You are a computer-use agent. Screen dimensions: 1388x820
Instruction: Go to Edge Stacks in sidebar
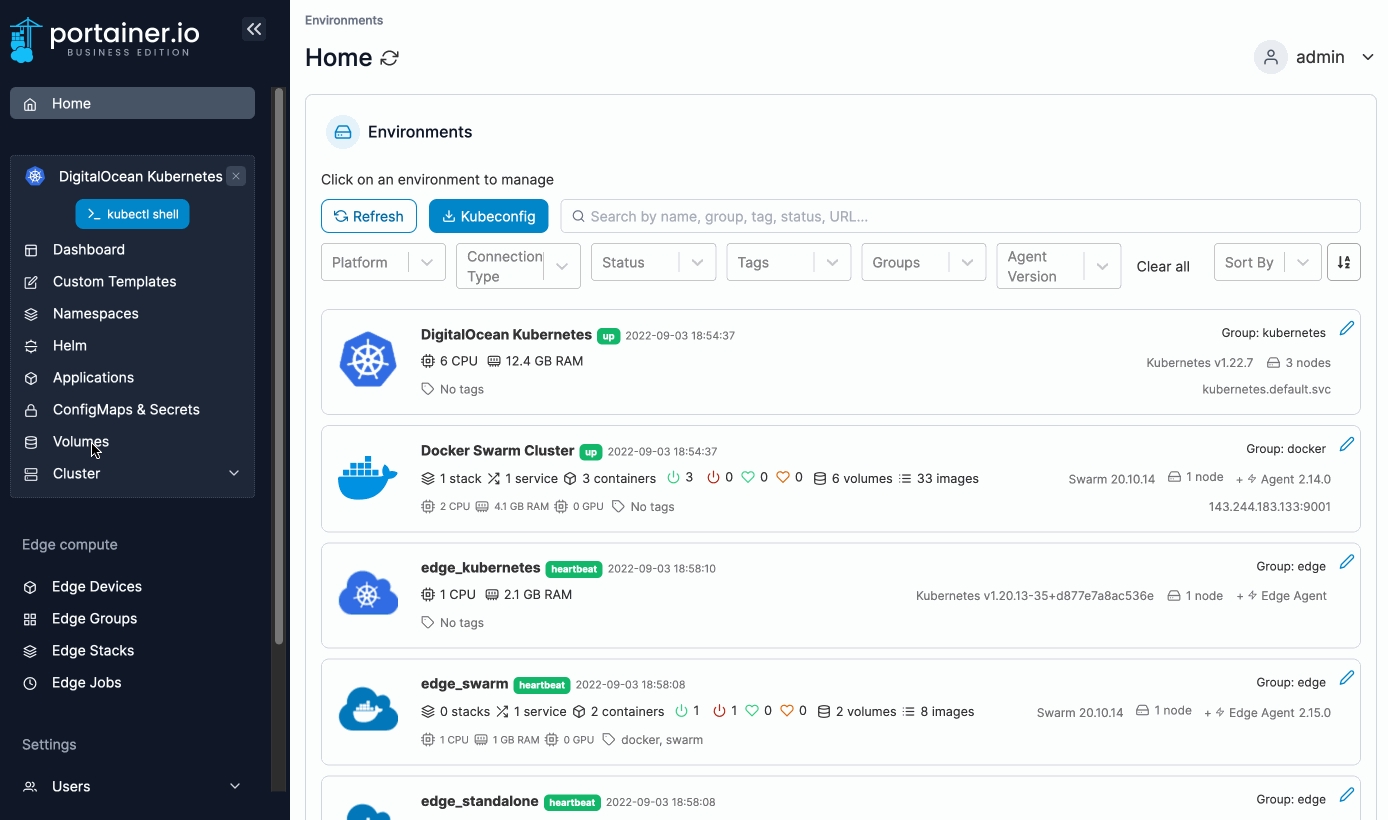93,650
